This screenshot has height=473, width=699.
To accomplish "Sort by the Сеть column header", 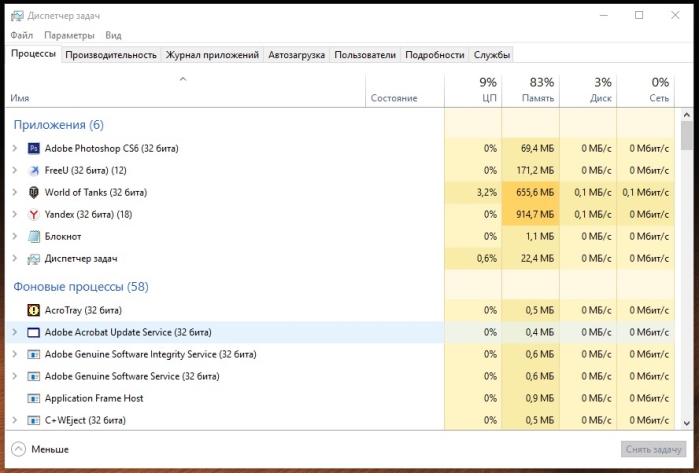I will [x=646, y=91].
